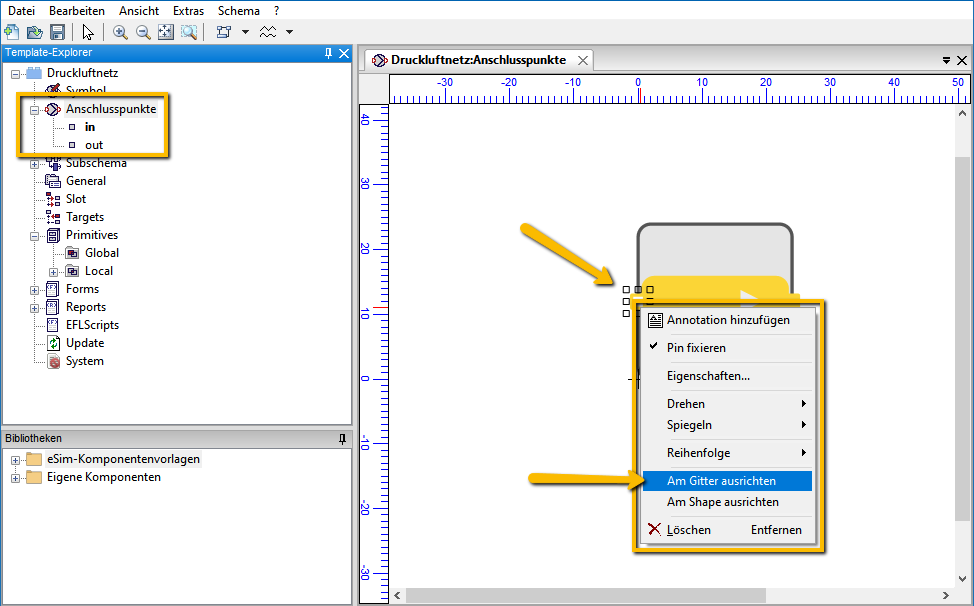Open the Ansicht menu

139,11
